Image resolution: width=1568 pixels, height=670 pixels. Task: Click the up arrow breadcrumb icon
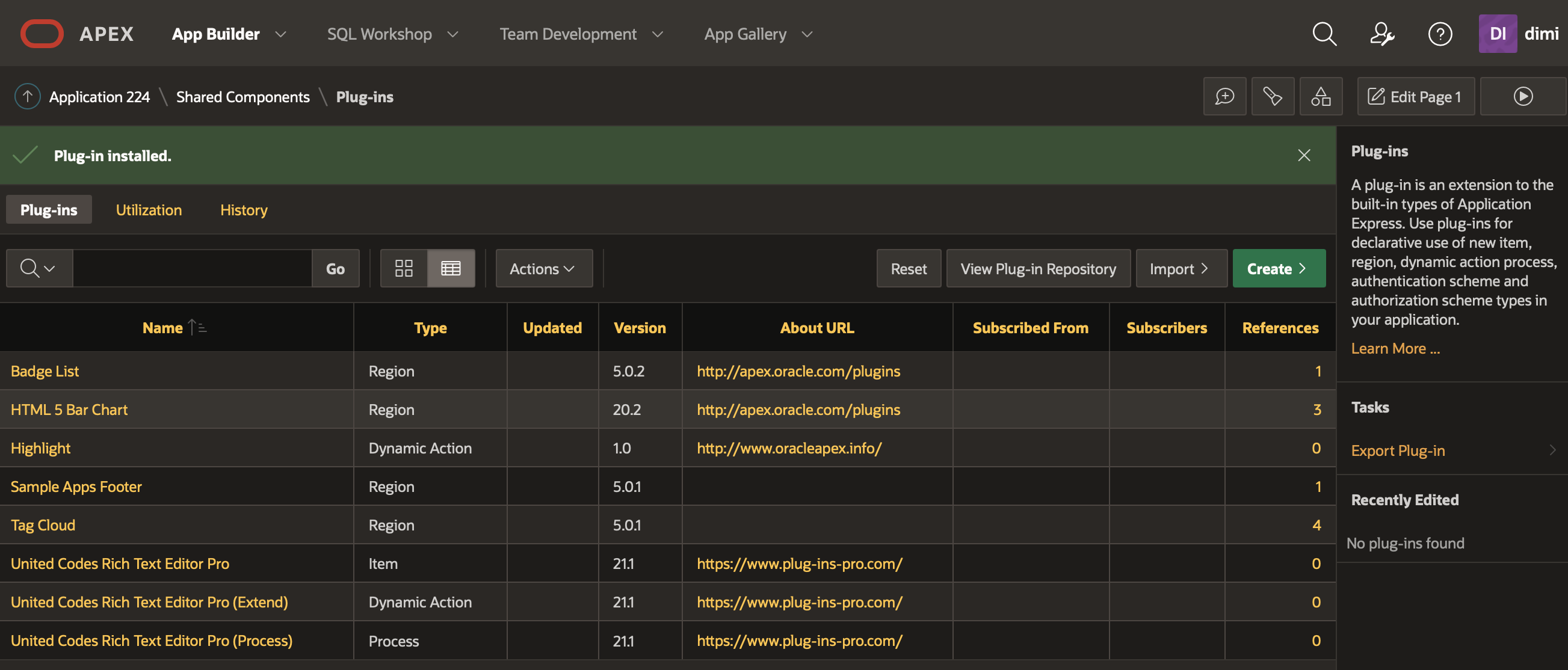point(28,96)
